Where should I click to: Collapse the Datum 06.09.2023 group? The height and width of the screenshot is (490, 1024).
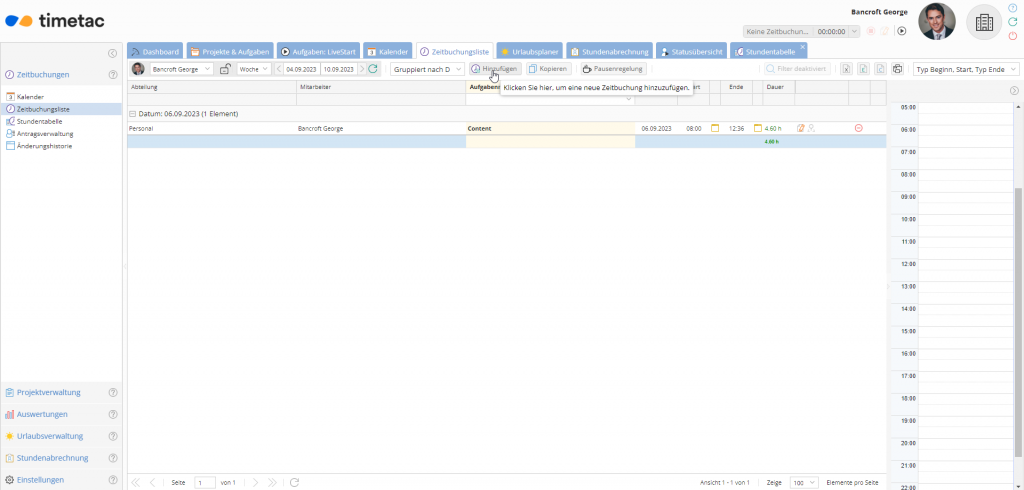132,114
